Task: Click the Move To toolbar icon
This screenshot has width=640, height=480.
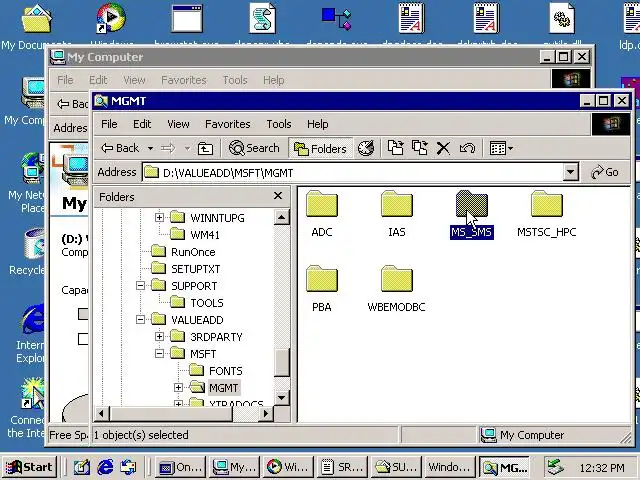Action: pyautogui.click(x=395, y=148)
